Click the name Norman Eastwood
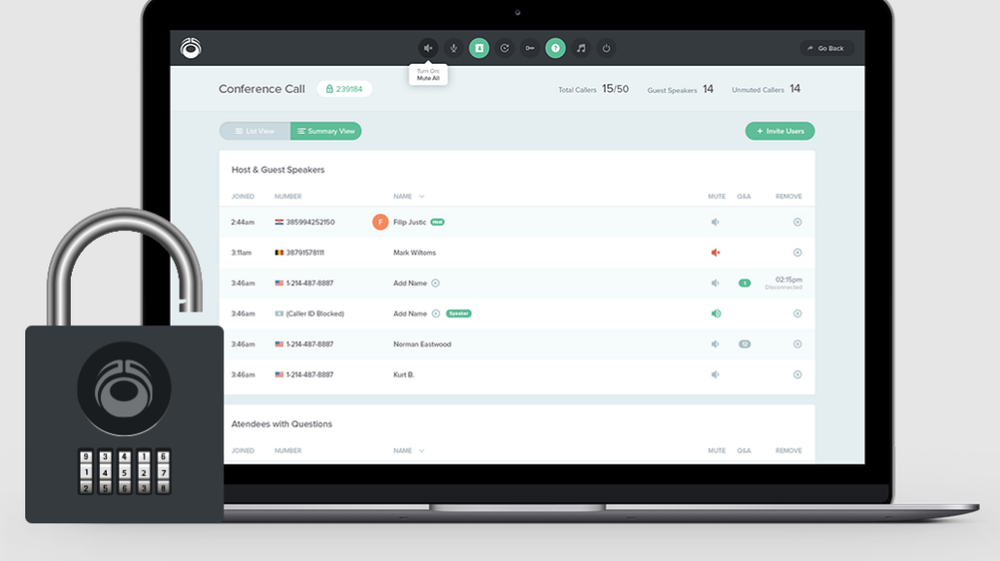This screenshot has height=561, width=1000. [422, 344]
